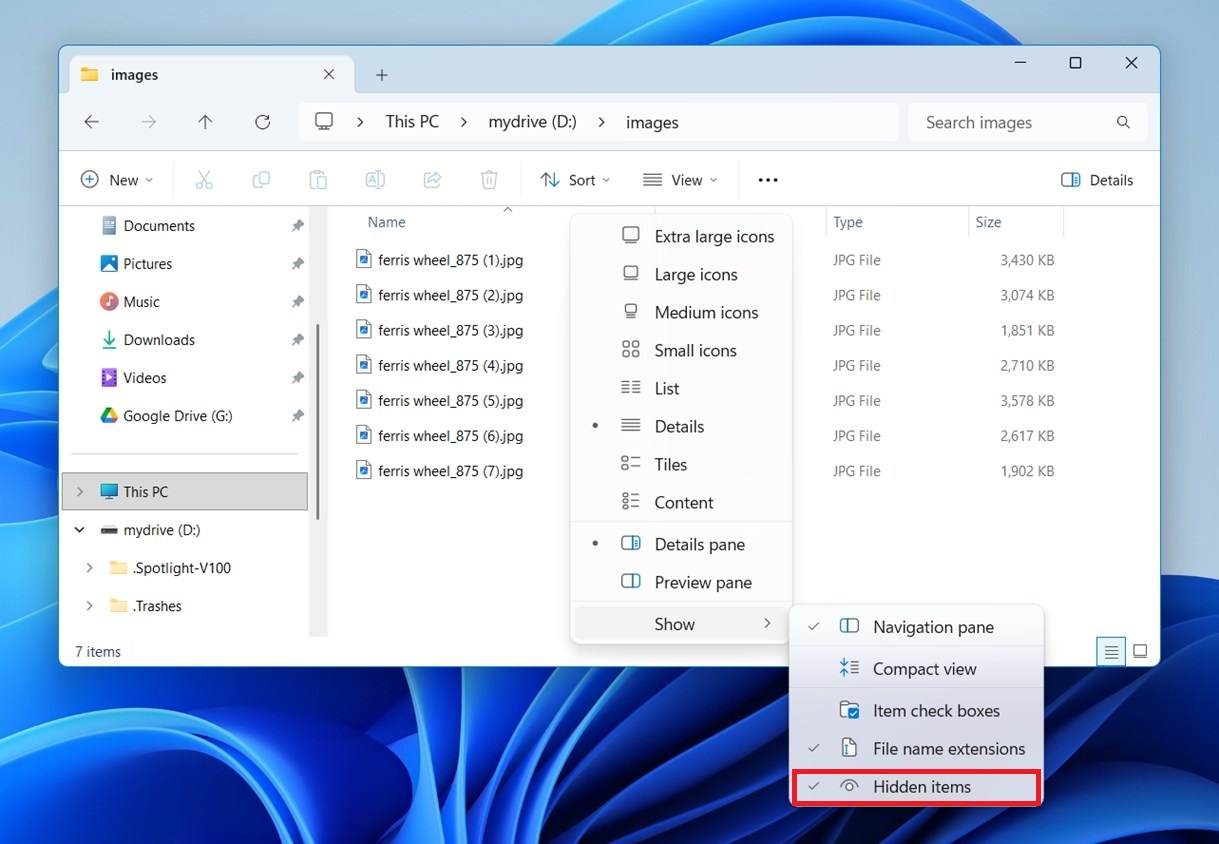This screenshot has height=844, width=1219.
Task: Switch to details view icon in status bar
Action: pos(1110,652)
